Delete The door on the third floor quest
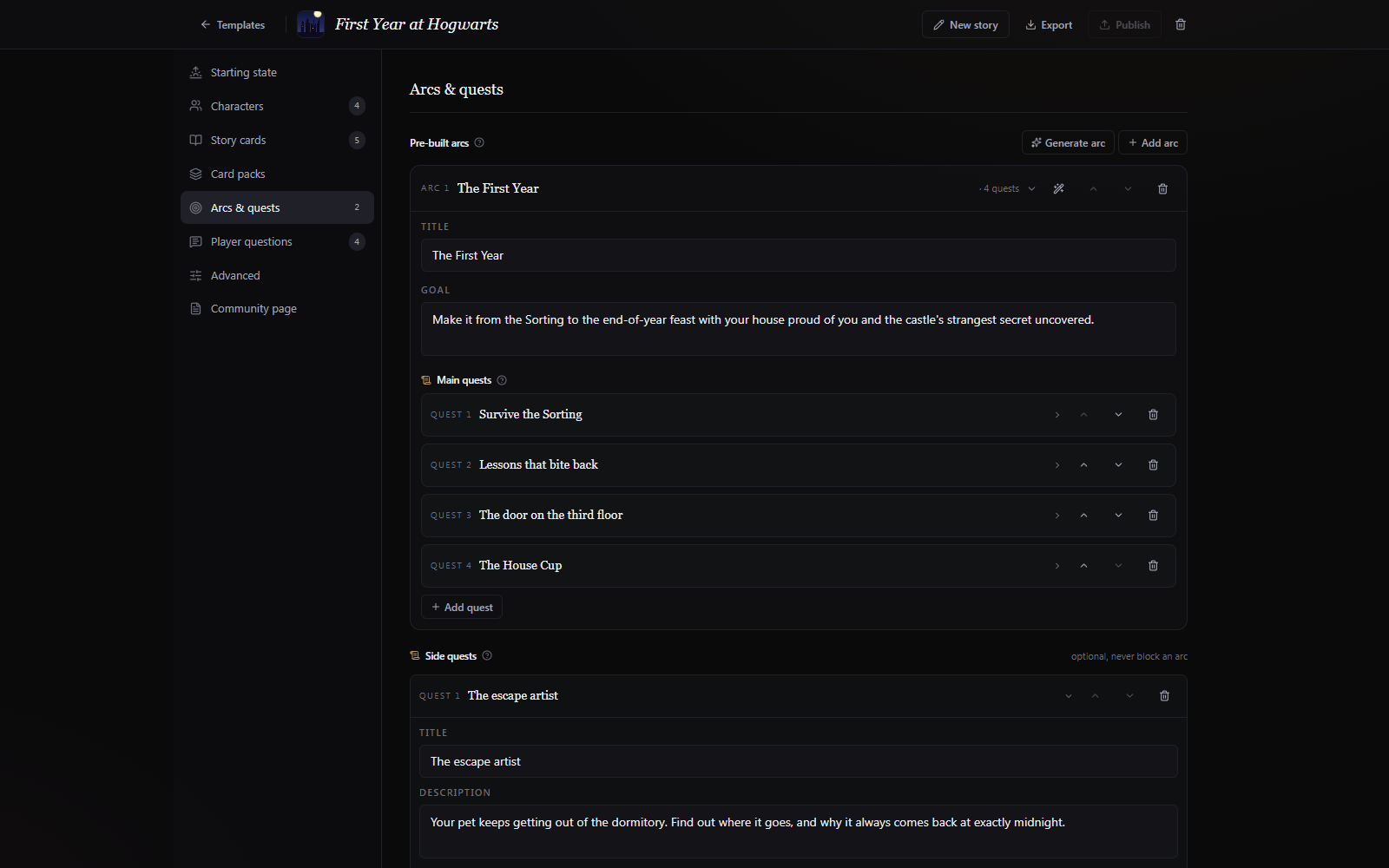Screen dimensions: 1389x868 click(1154, 516)
